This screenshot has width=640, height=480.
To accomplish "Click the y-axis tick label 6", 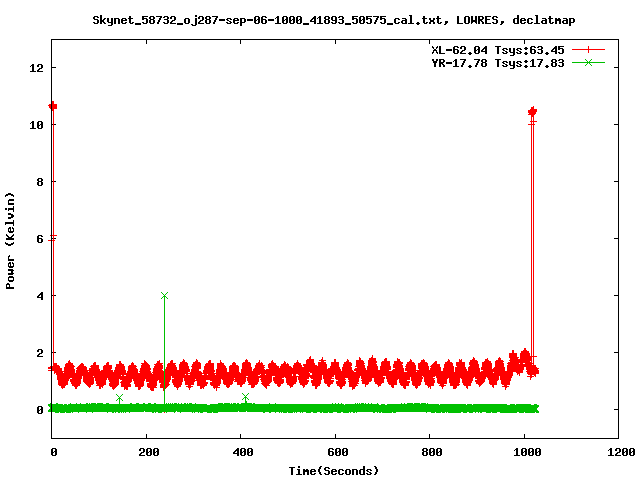I will coord(40,239).
